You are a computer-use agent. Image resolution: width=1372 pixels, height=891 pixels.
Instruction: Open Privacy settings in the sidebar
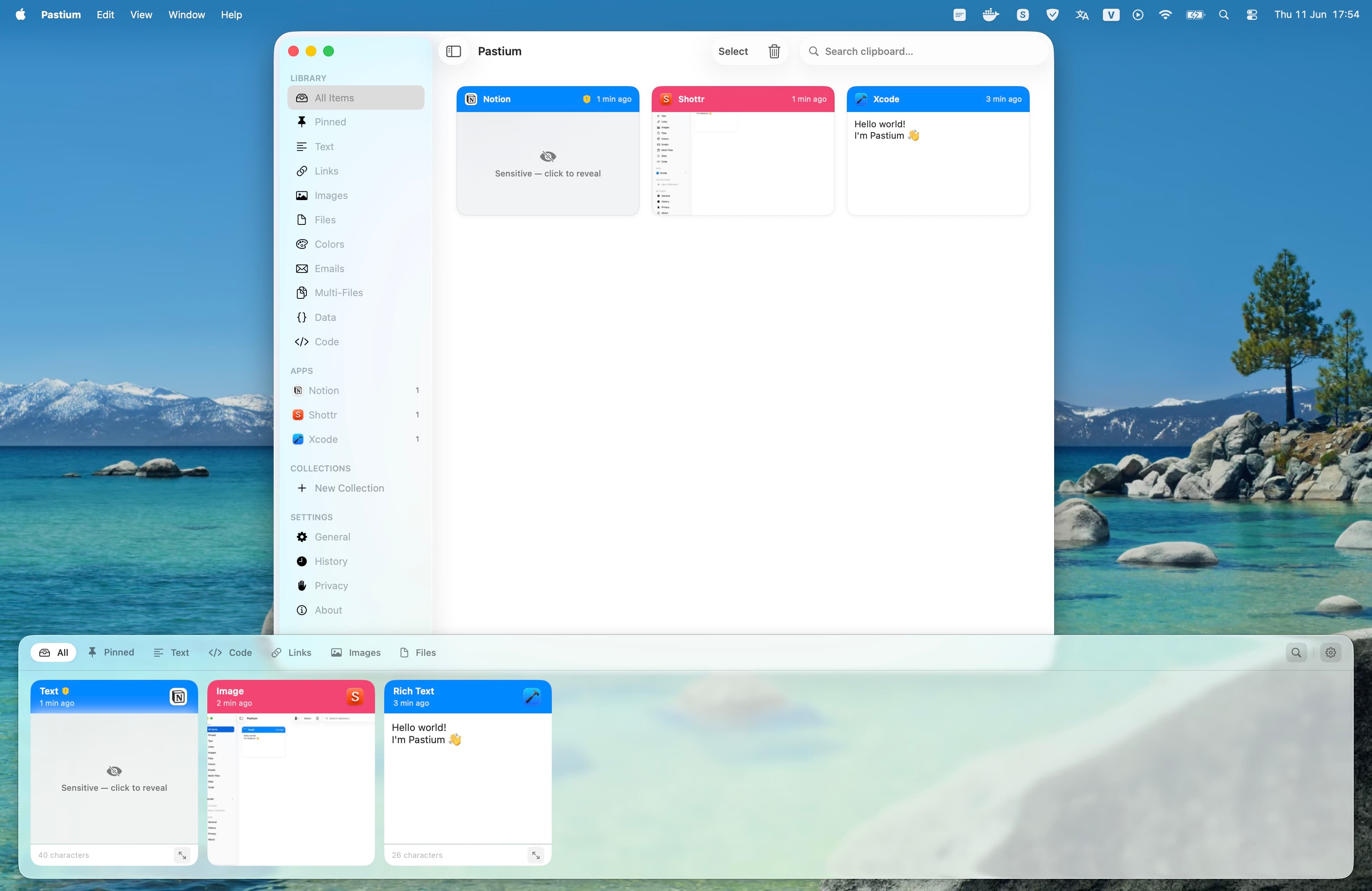[x=356, y=585]
